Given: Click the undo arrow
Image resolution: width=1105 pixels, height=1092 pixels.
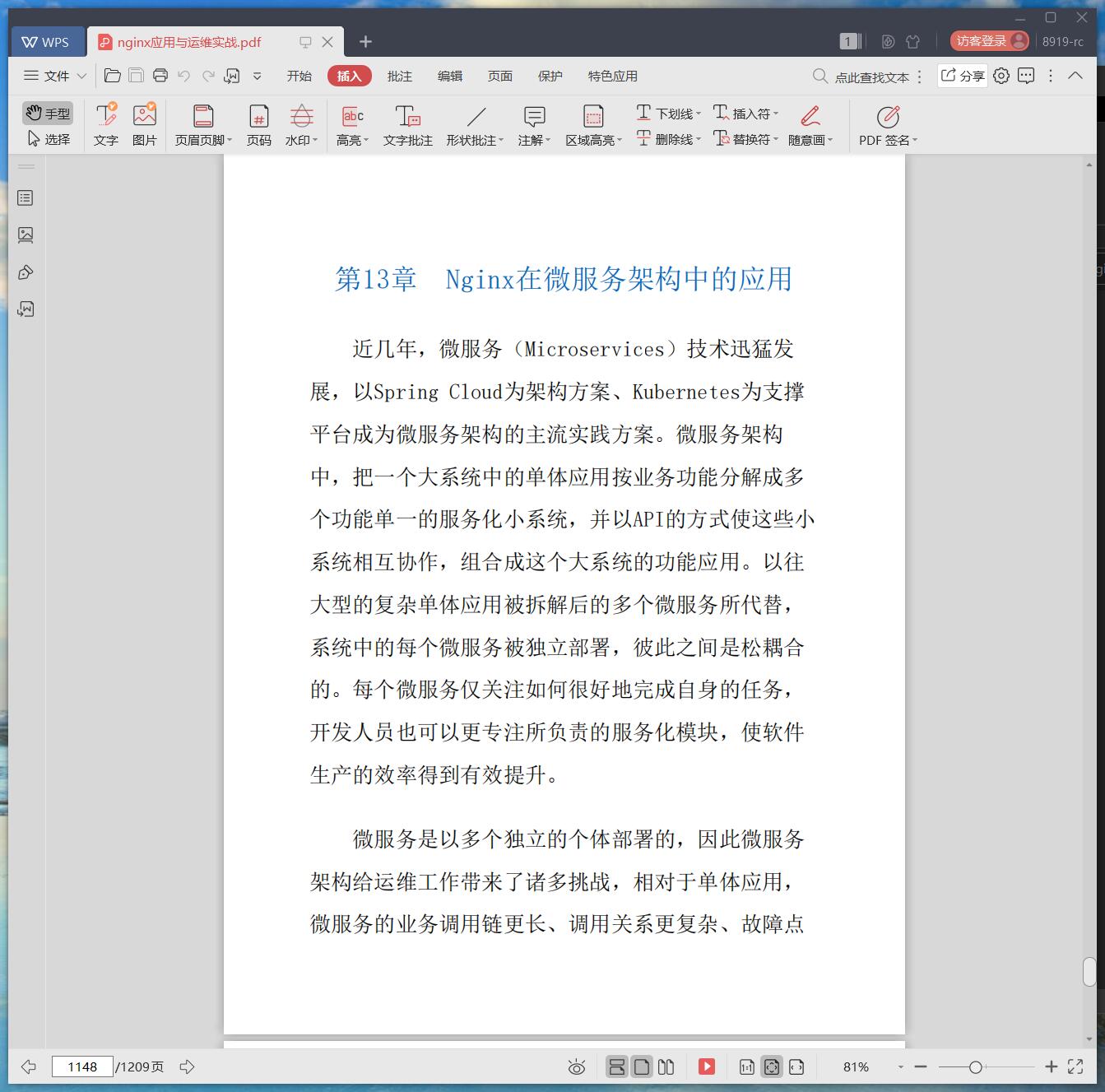Looking at the screenshot, I should (x=184, y=76).
